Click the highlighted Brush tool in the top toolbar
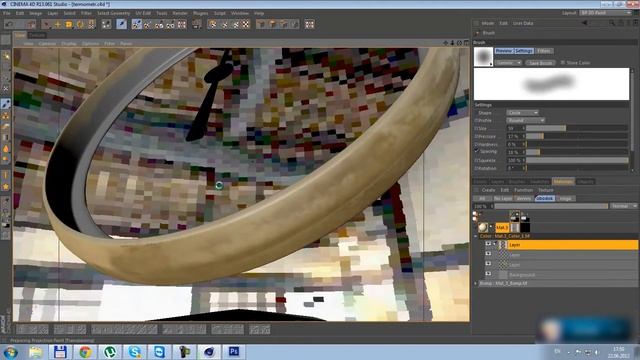Viewport: 640px width, 360px height. click(x=121, y=24)
